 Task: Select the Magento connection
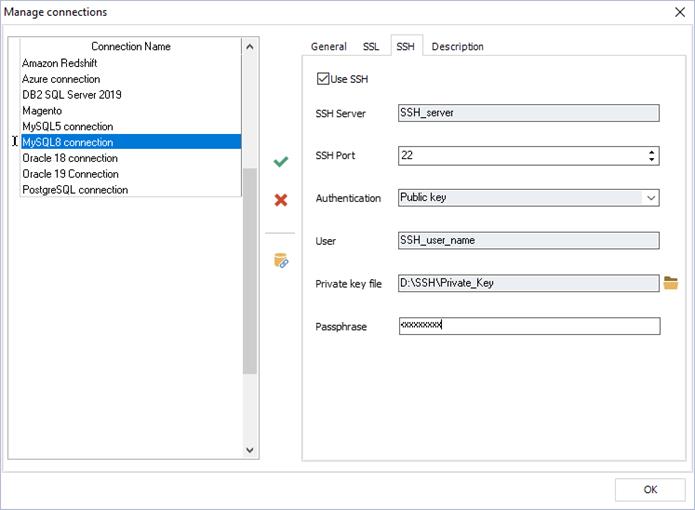click(x=131, y=110)
